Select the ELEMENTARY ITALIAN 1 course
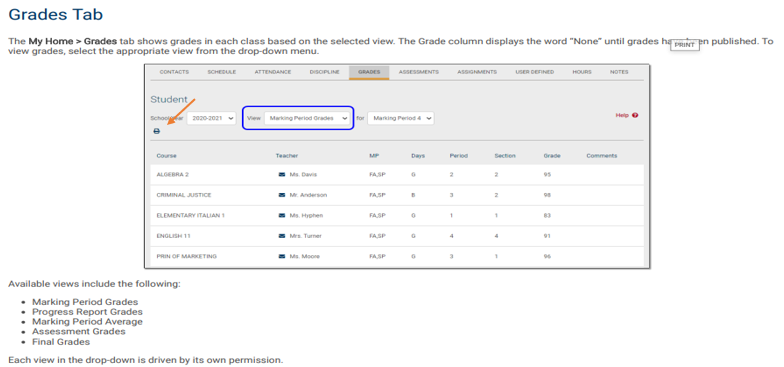The width and height of the screenshot is (784, 367). [x=190, y=216]
